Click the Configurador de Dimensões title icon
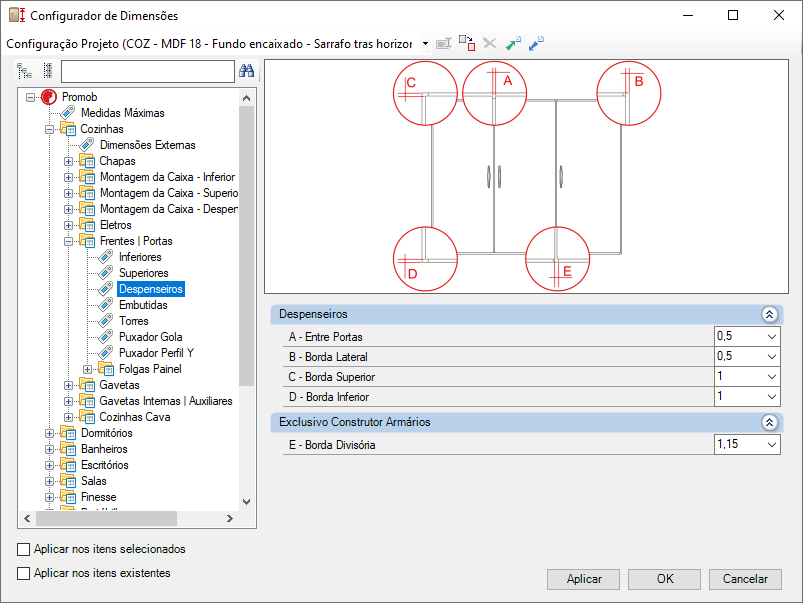This screenshot has height=603, width=803. tap(16, 15)
